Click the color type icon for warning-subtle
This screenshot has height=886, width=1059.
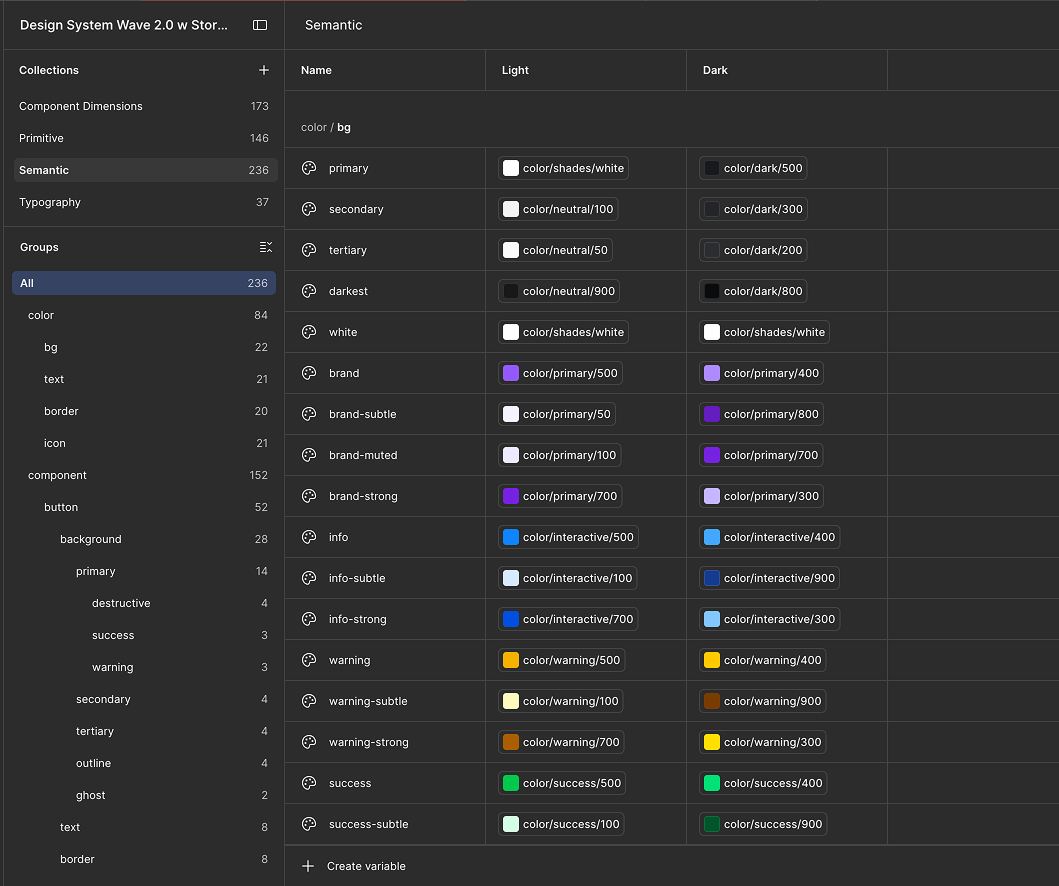309,701
